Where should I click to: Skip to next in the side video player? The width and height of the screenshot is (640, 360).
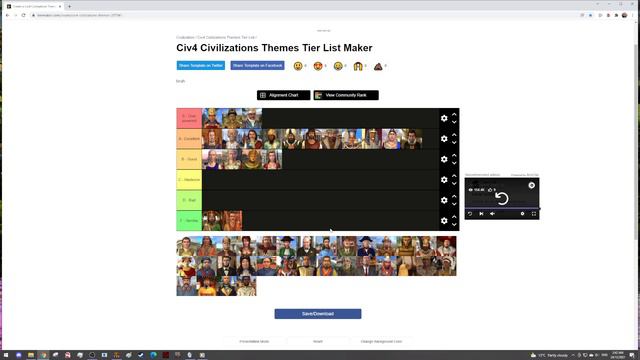pyautogui.click(x=481, y=213)
